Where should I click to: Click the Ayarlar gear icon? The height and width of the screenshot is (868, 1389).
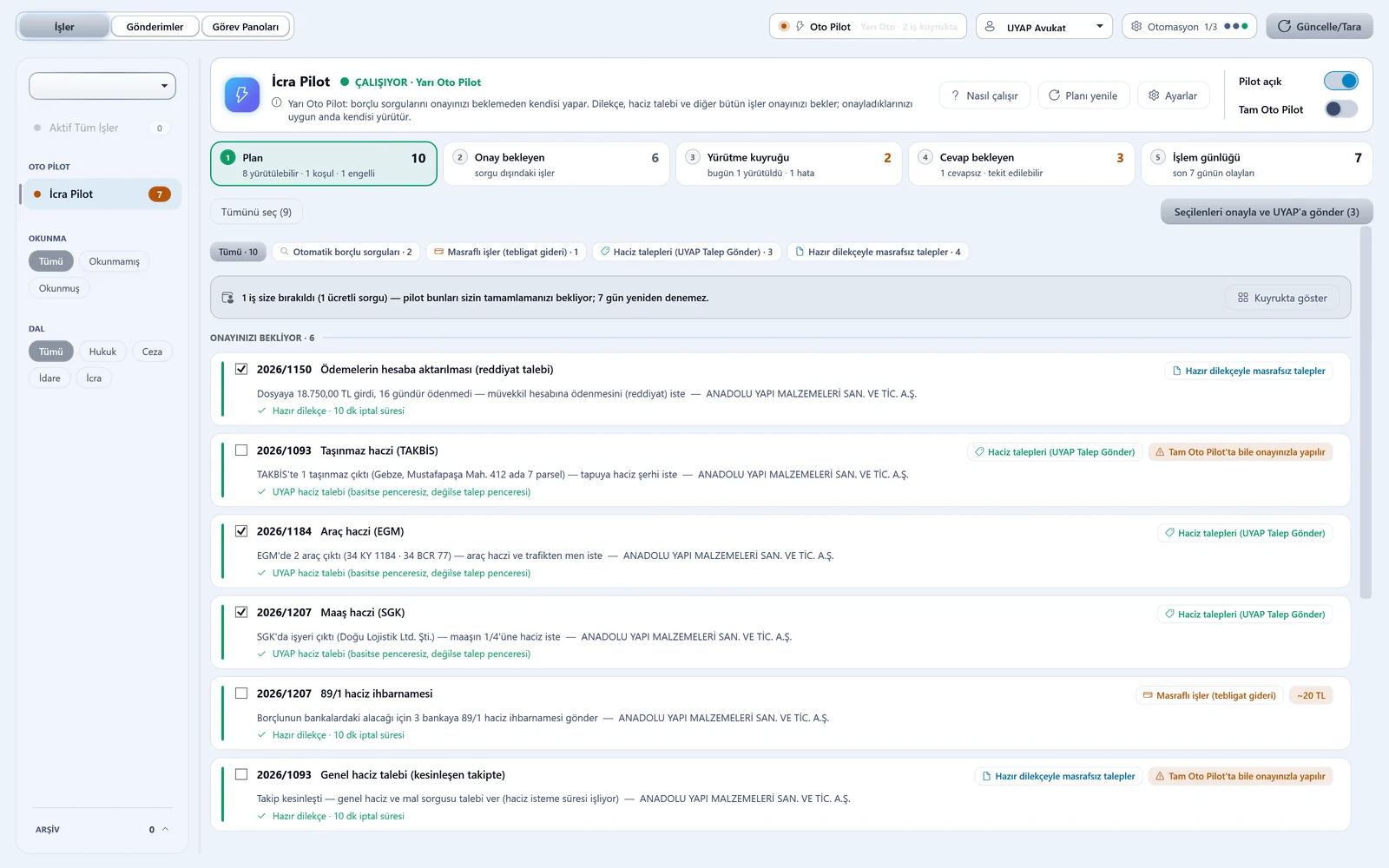click(x=1154, y=95)
